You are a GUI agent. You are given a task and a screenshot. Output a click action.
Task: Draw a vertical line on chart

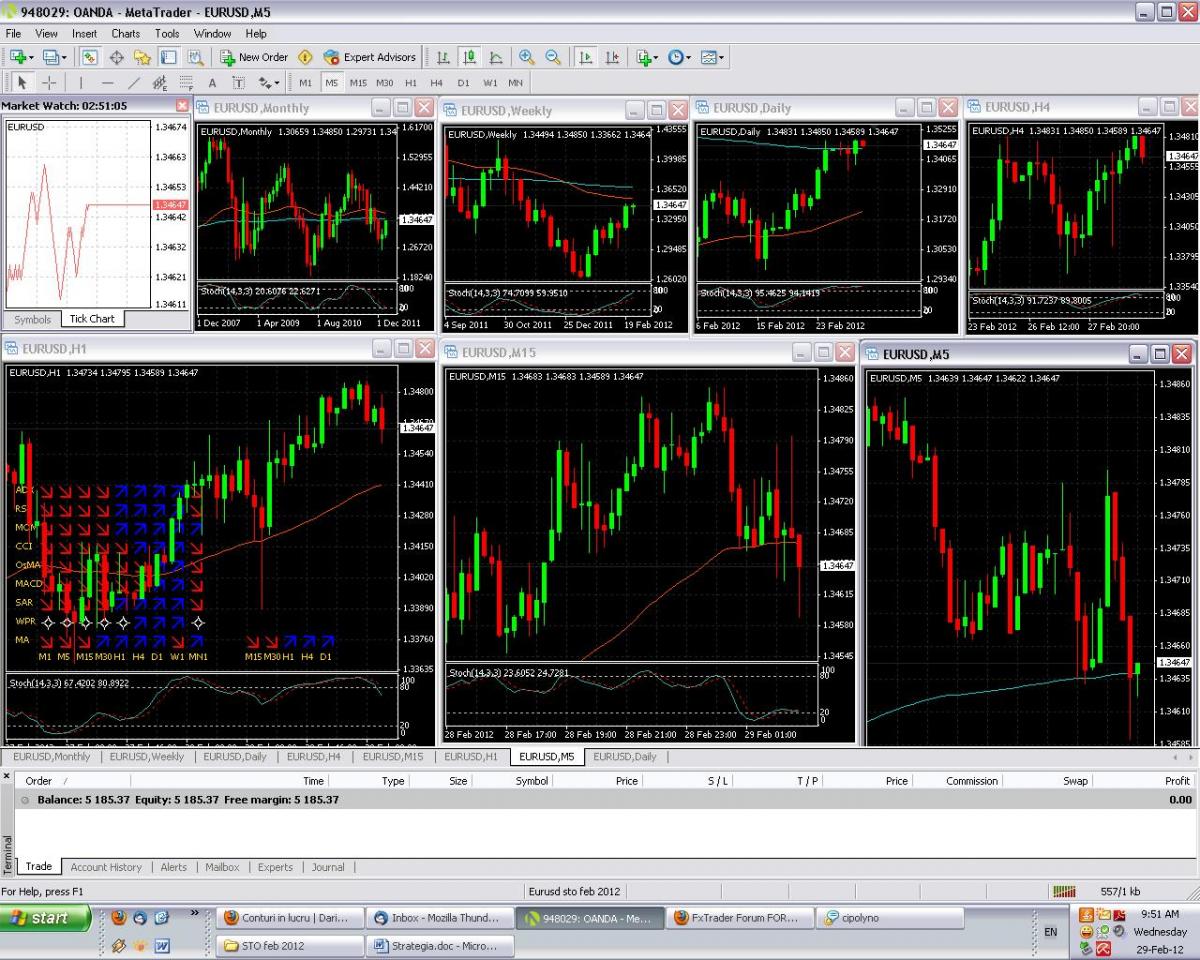pyautogui.click(x=81, y=83)
